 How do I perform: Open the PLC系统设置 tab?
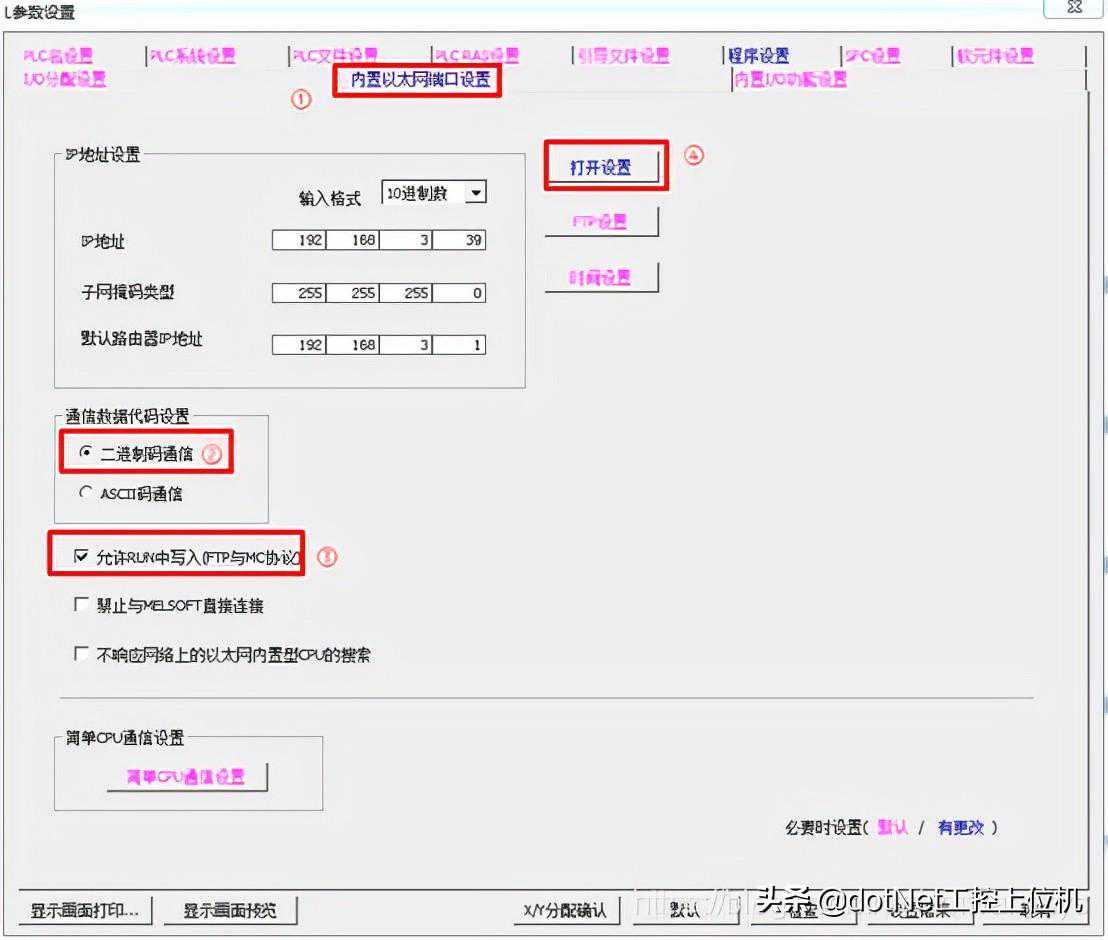click(192, 56)
